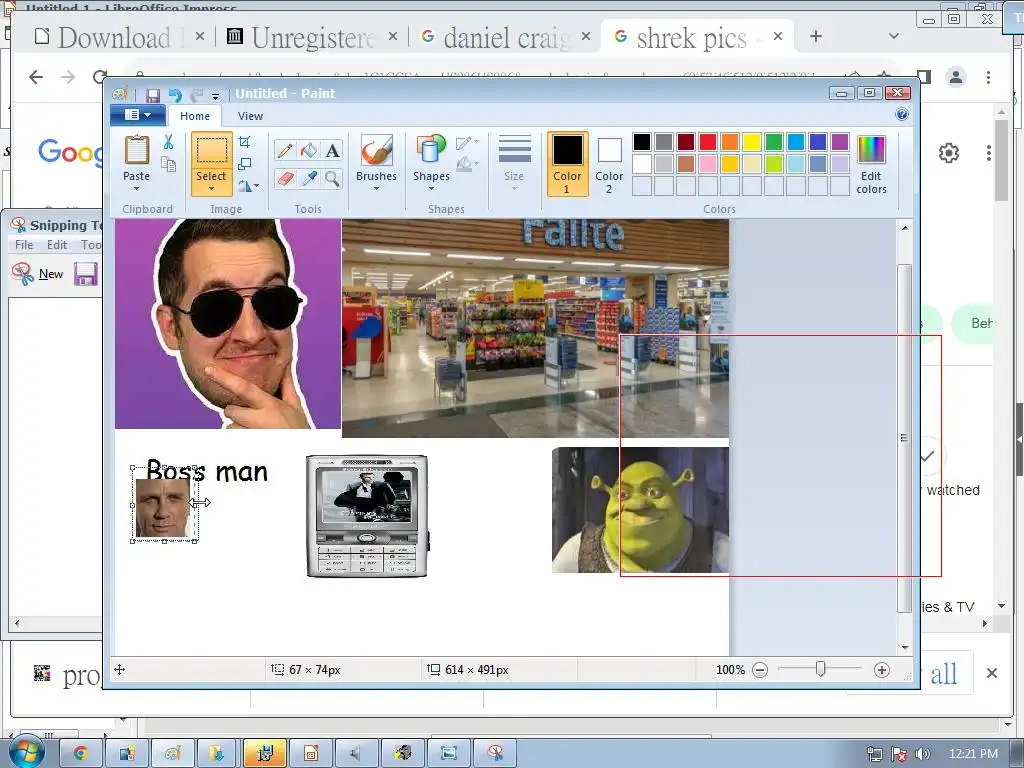Click the Redo arrow in Paint toolbar
1024x768 pixels.
tap(196, 95)
